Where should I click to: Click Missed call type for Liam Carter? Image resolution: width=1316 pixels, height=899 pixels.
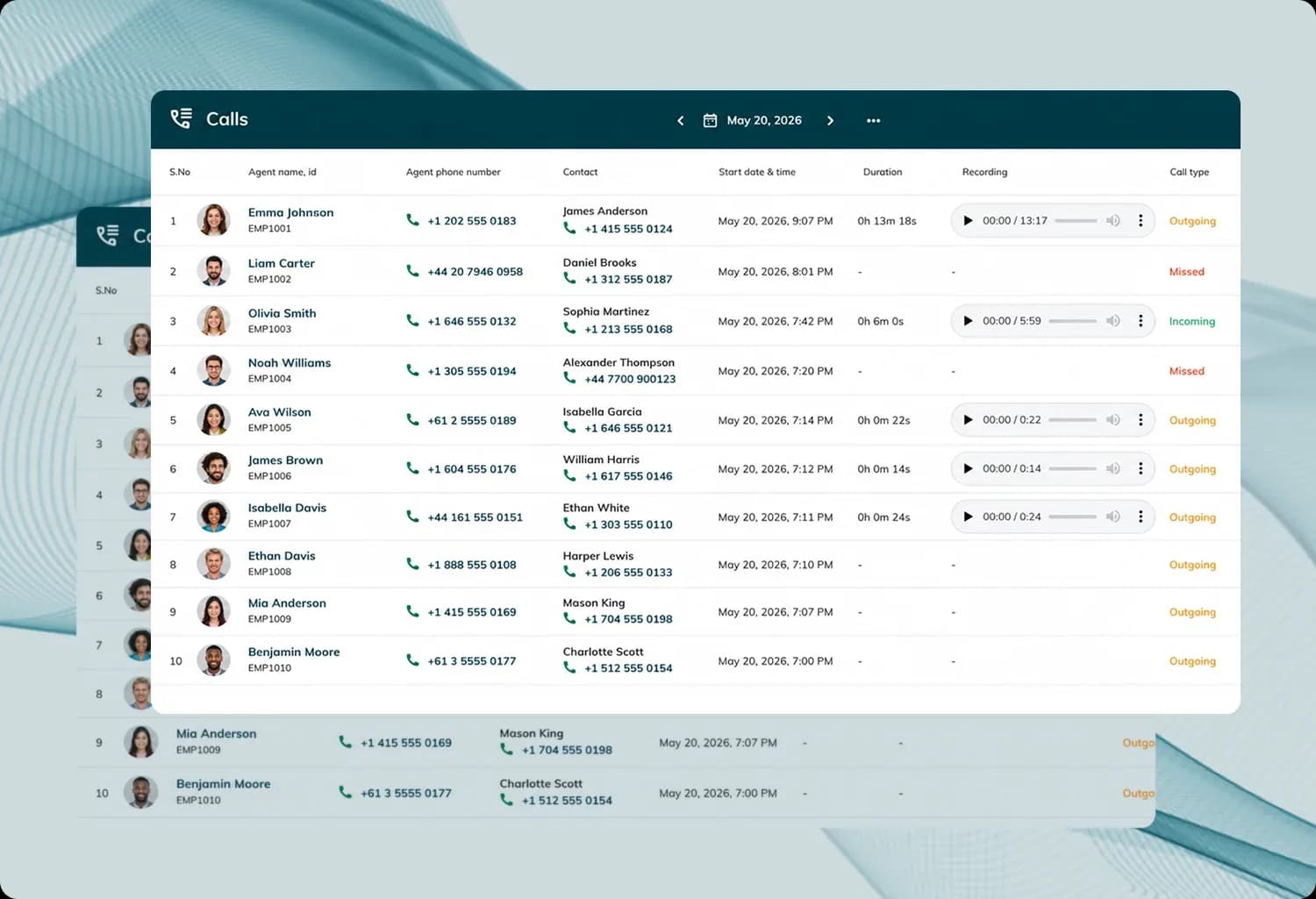pyautogui.click(x=1187, y=272)
